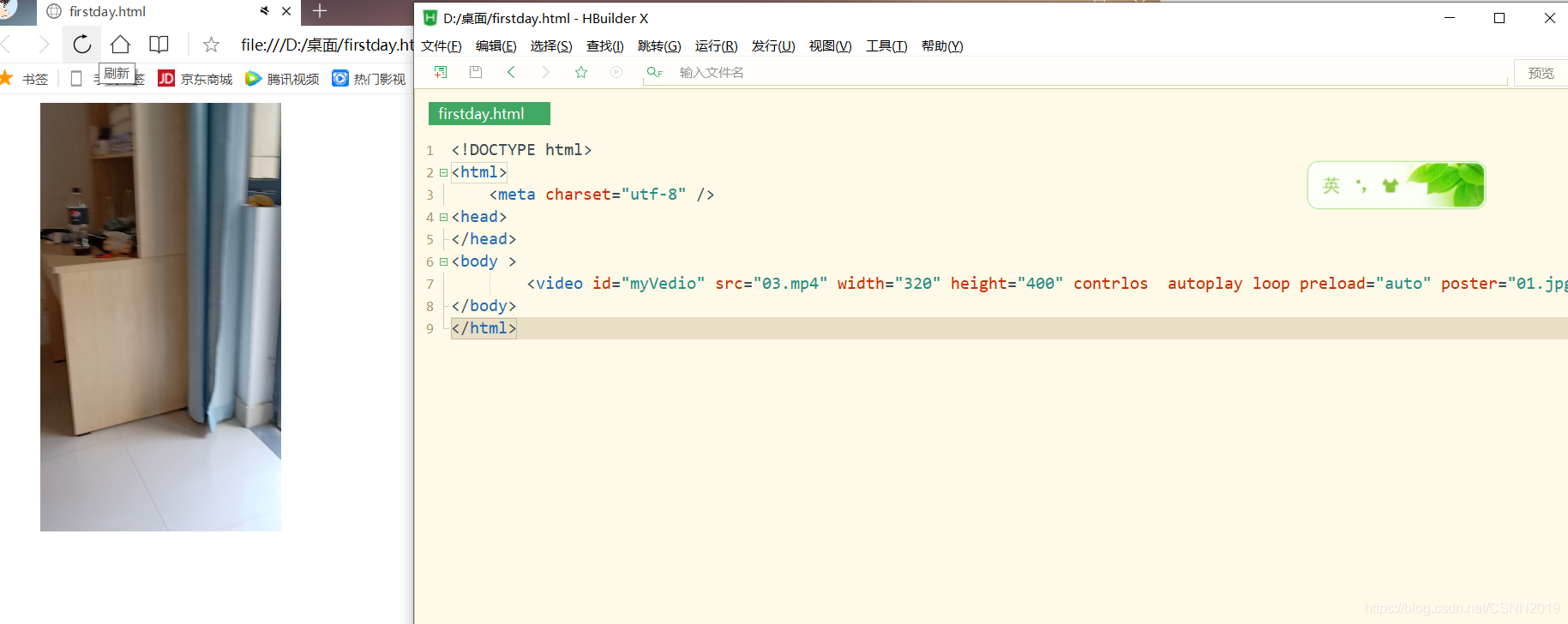
Task: Click the video in the browser page
Action: (x=160, y=317)
